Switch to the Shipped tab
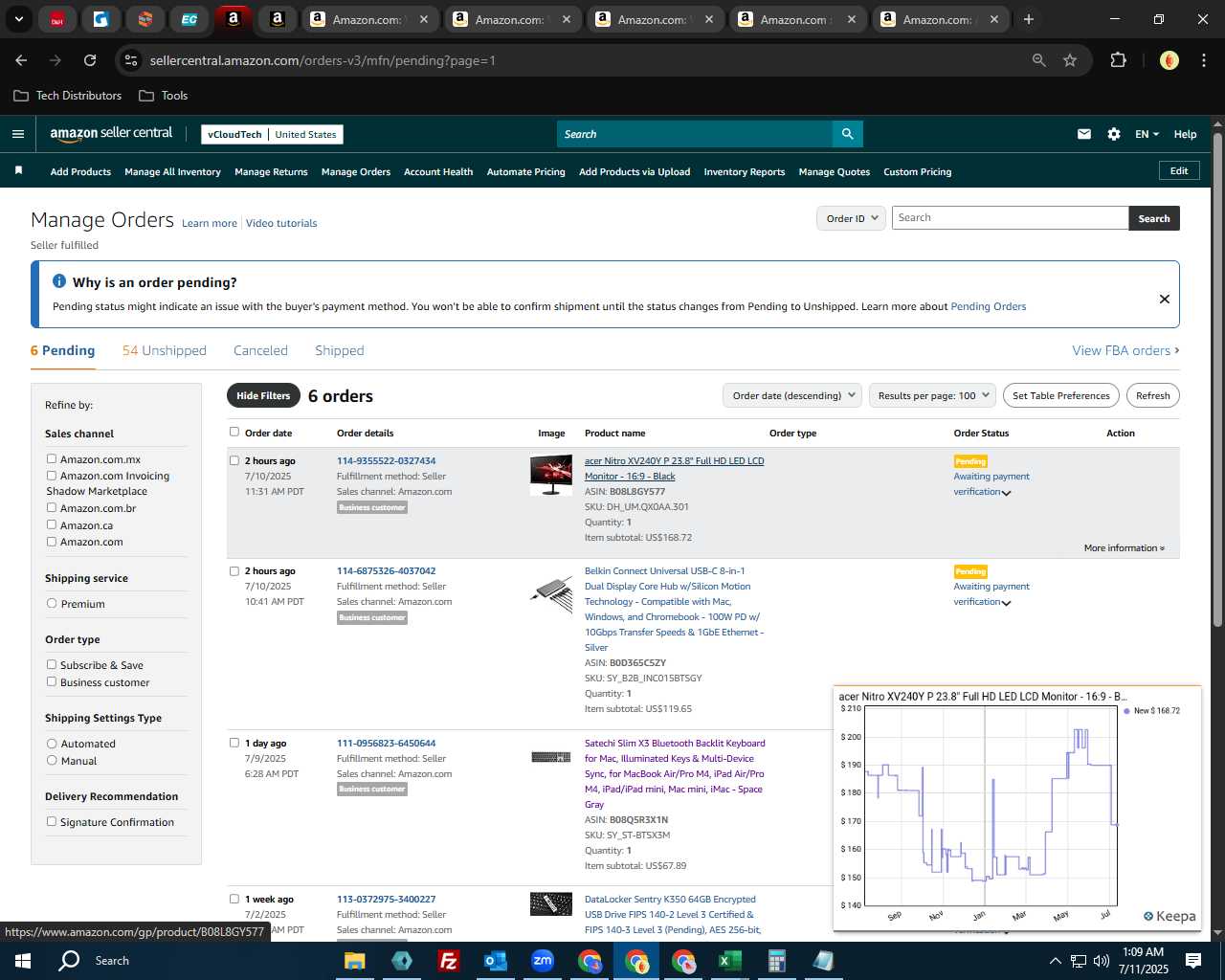 point(340,350)
